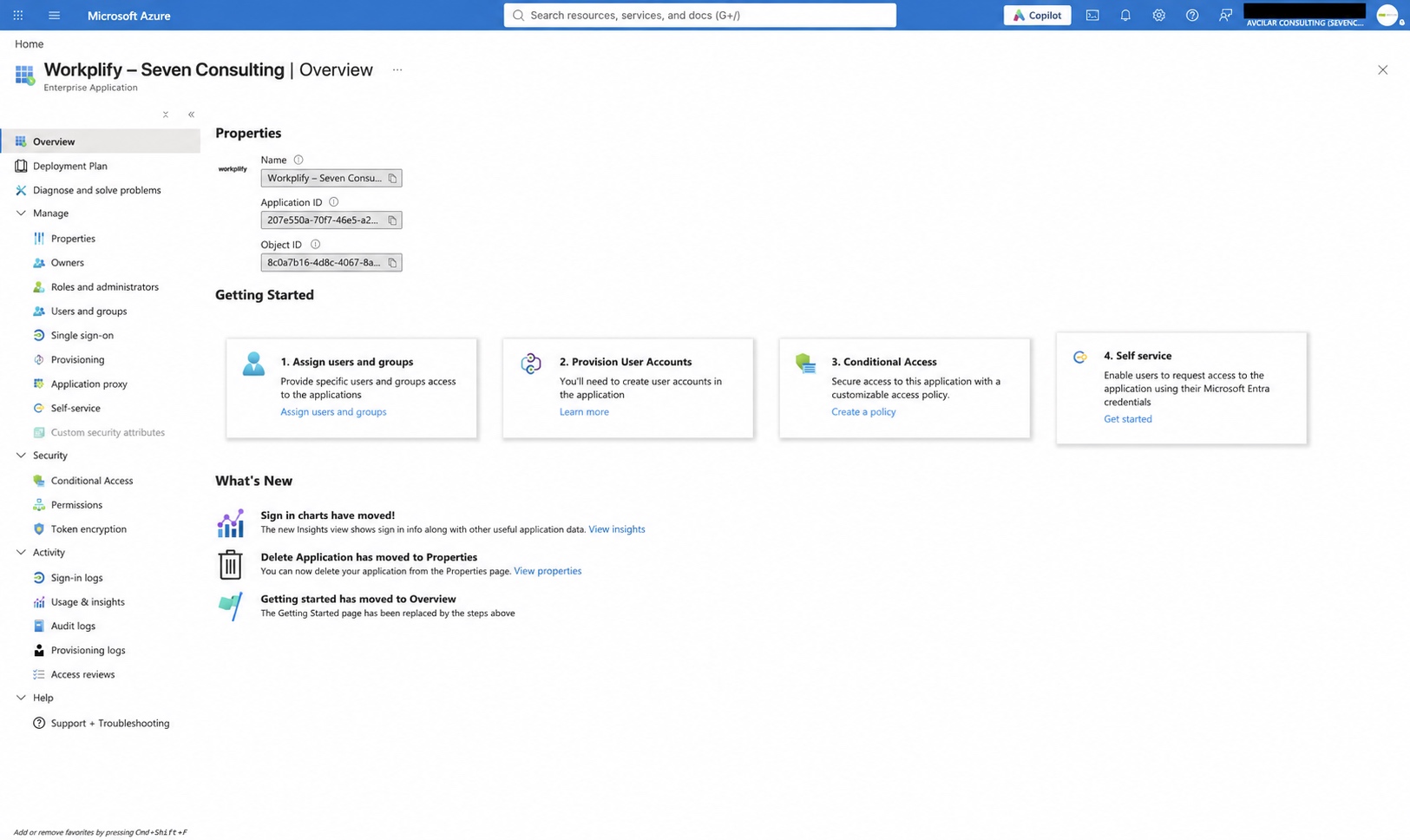Copy the Object ID to clipboard
The image size is (1410, 840).
392,262
